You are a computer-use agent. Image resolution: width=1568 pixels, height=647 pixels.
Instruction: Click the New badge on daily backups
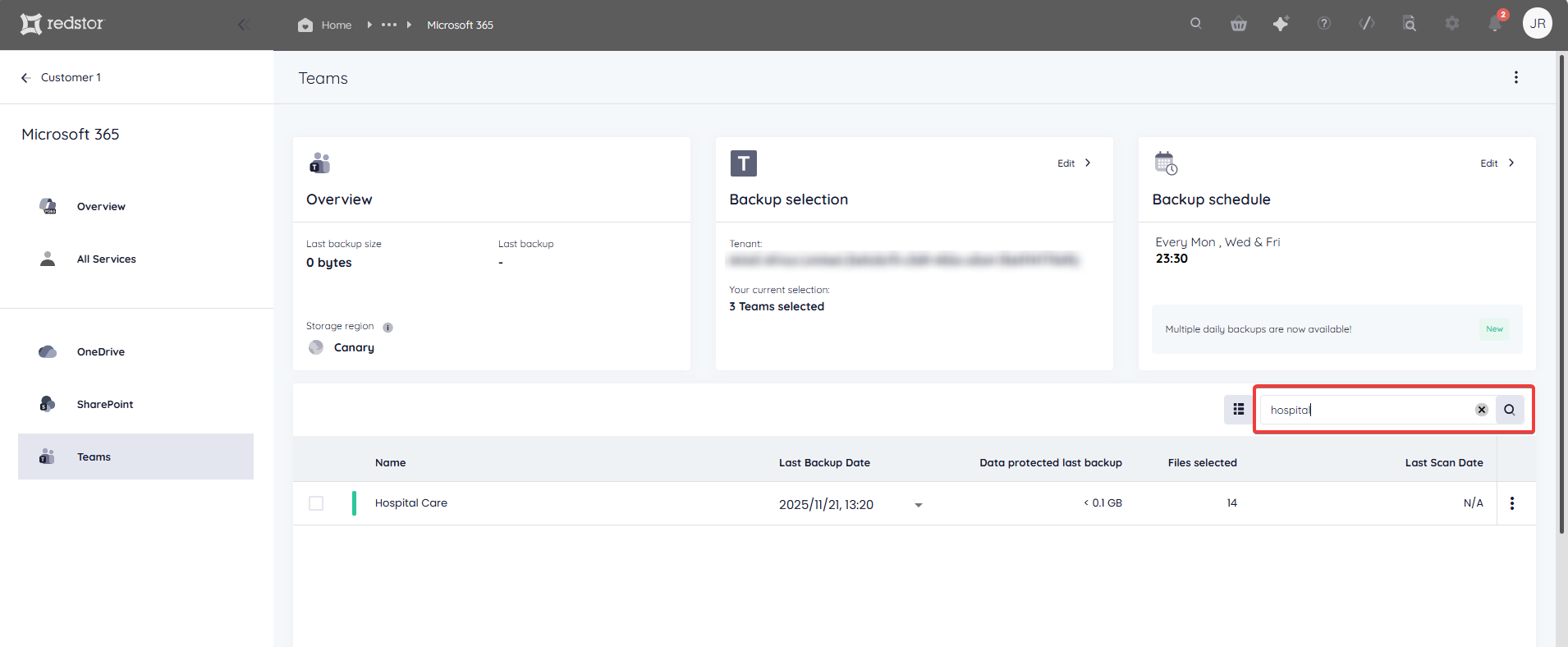pyautogui.click(x=1494, y=329)
